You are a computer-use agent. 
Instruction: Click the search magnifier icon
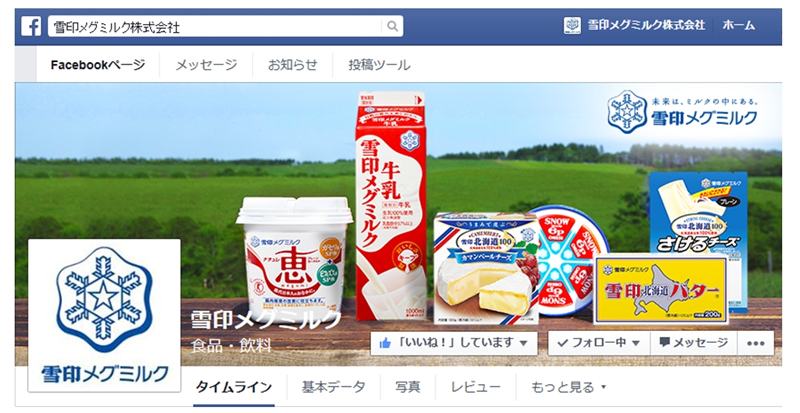click(x=392, y=26)
